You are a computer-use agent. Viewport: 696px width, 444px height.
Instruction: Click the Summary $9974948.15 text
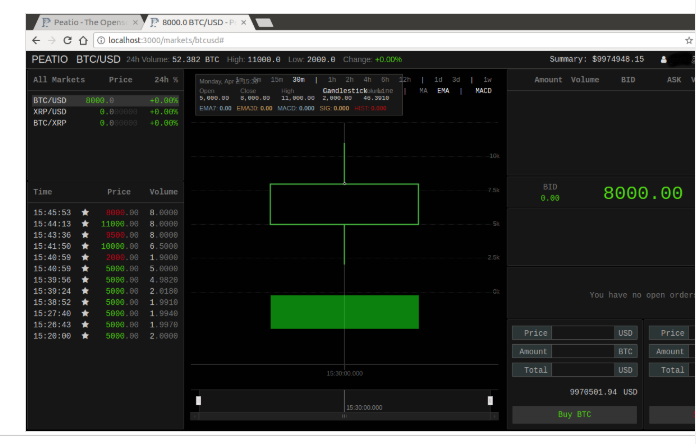point(597,59)
